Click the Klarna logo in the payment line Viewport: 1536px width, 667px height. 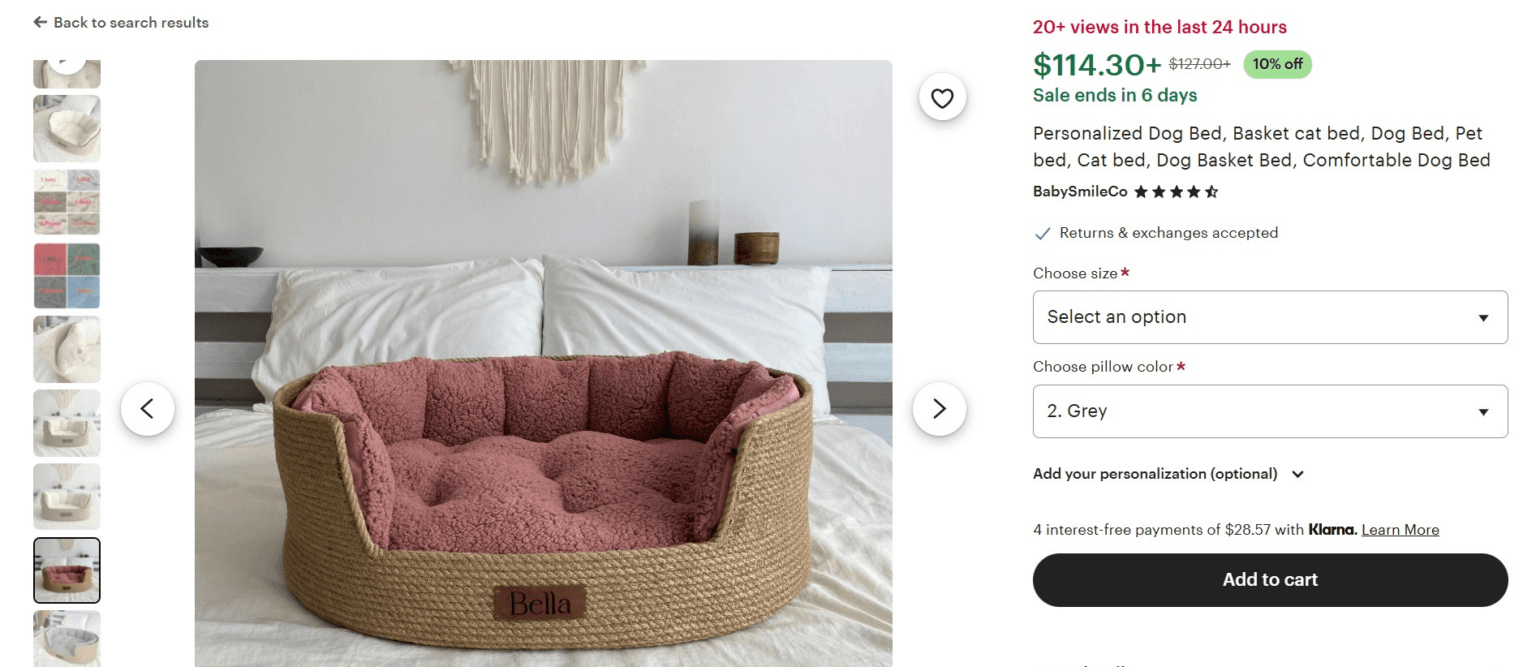pos(1332,529)
